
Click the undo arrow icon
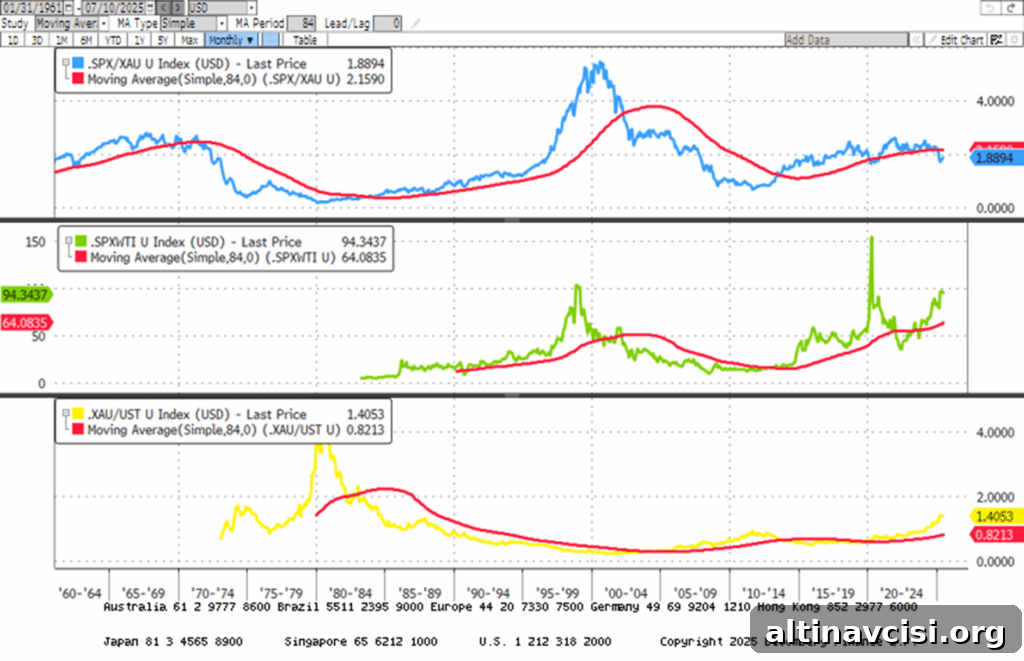pyautogui.click(x=991, y=7)
